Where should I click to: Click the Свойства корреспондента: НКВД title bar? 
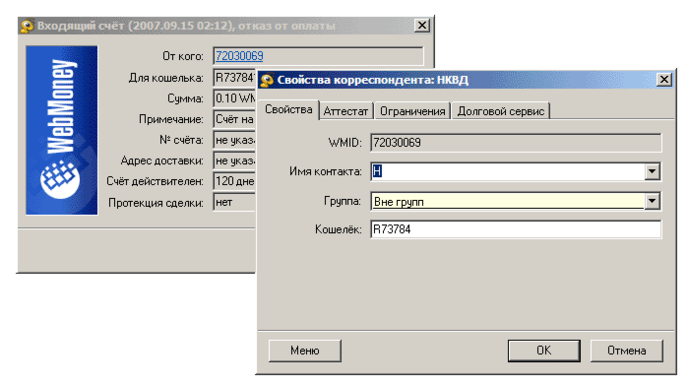click(465, 80)
